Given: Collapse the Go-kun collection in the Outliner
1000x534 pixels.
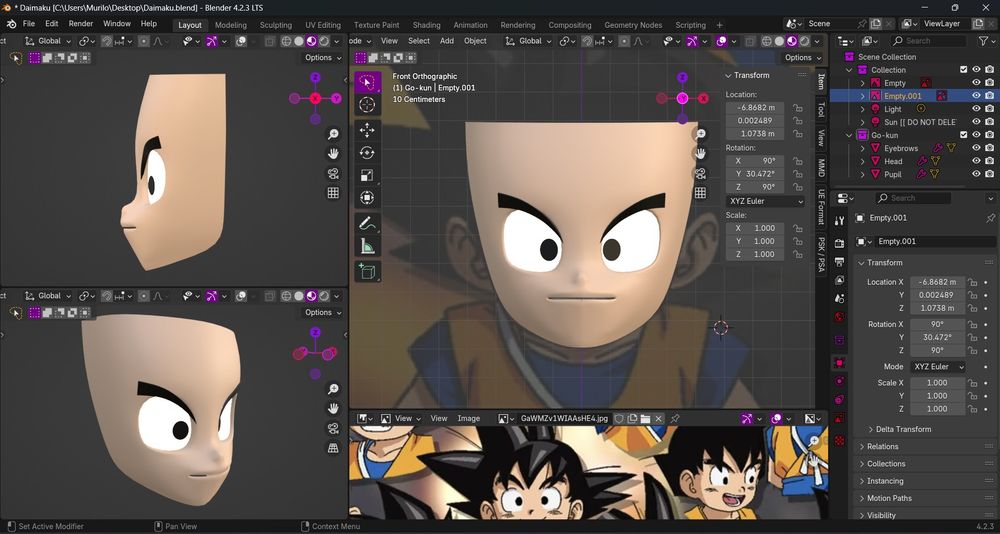Looking at the screenshot, I should click(849, 135).
